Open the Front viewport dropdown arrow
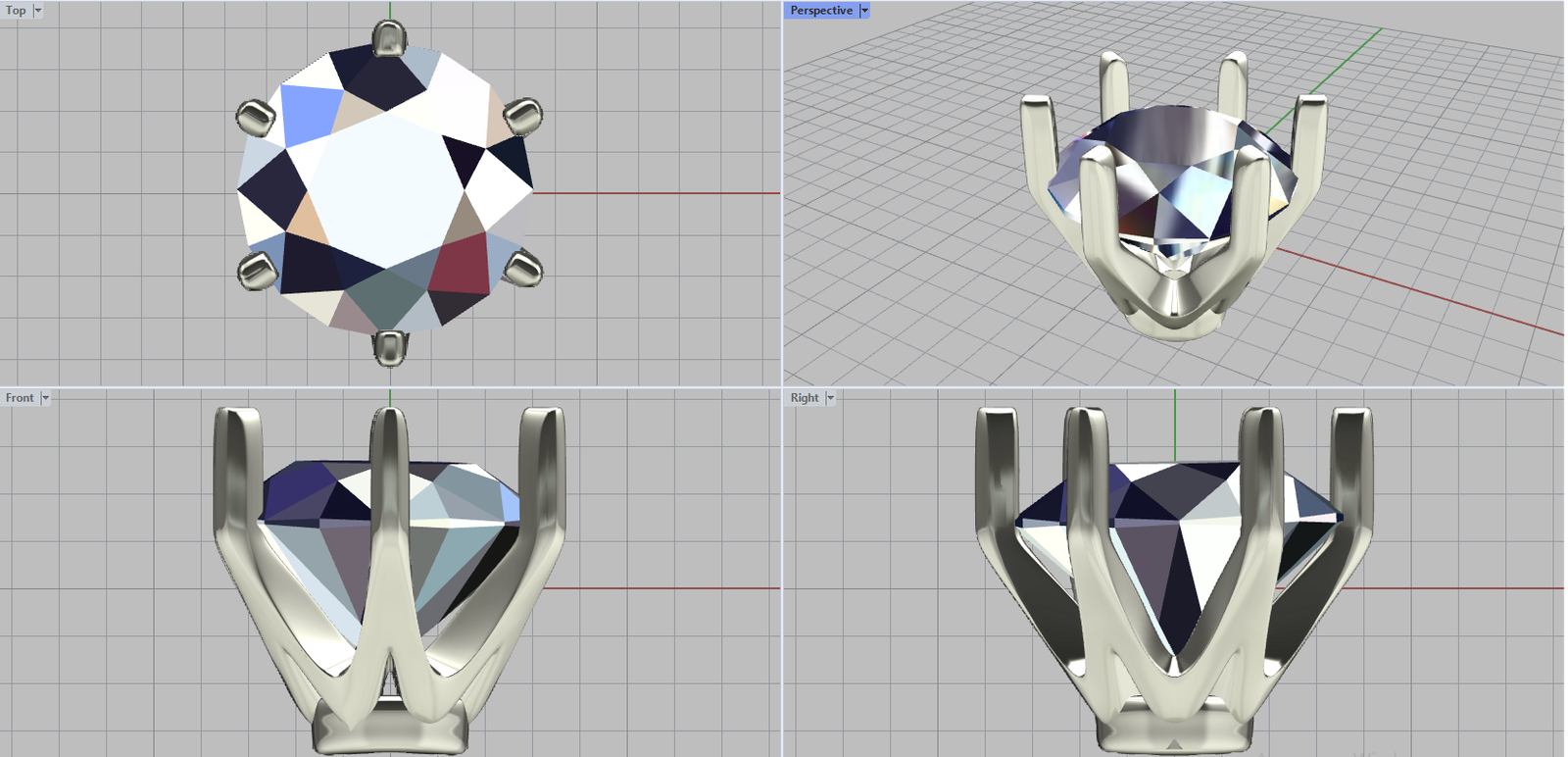This screenshot has width=1568, height=757. [45, 398]
